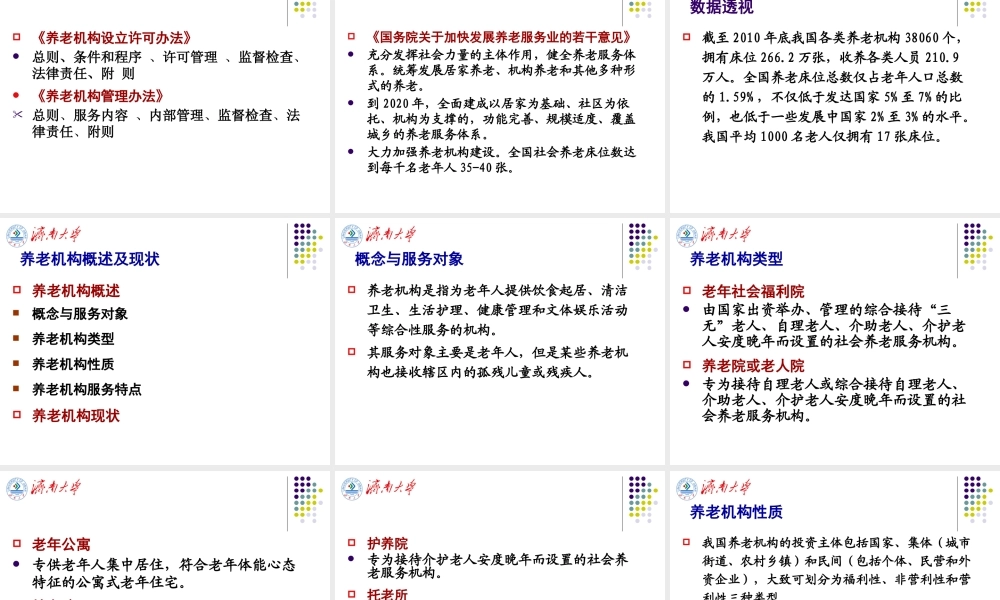Select the bullet starting 专为接待介护老人

[497, 566]
